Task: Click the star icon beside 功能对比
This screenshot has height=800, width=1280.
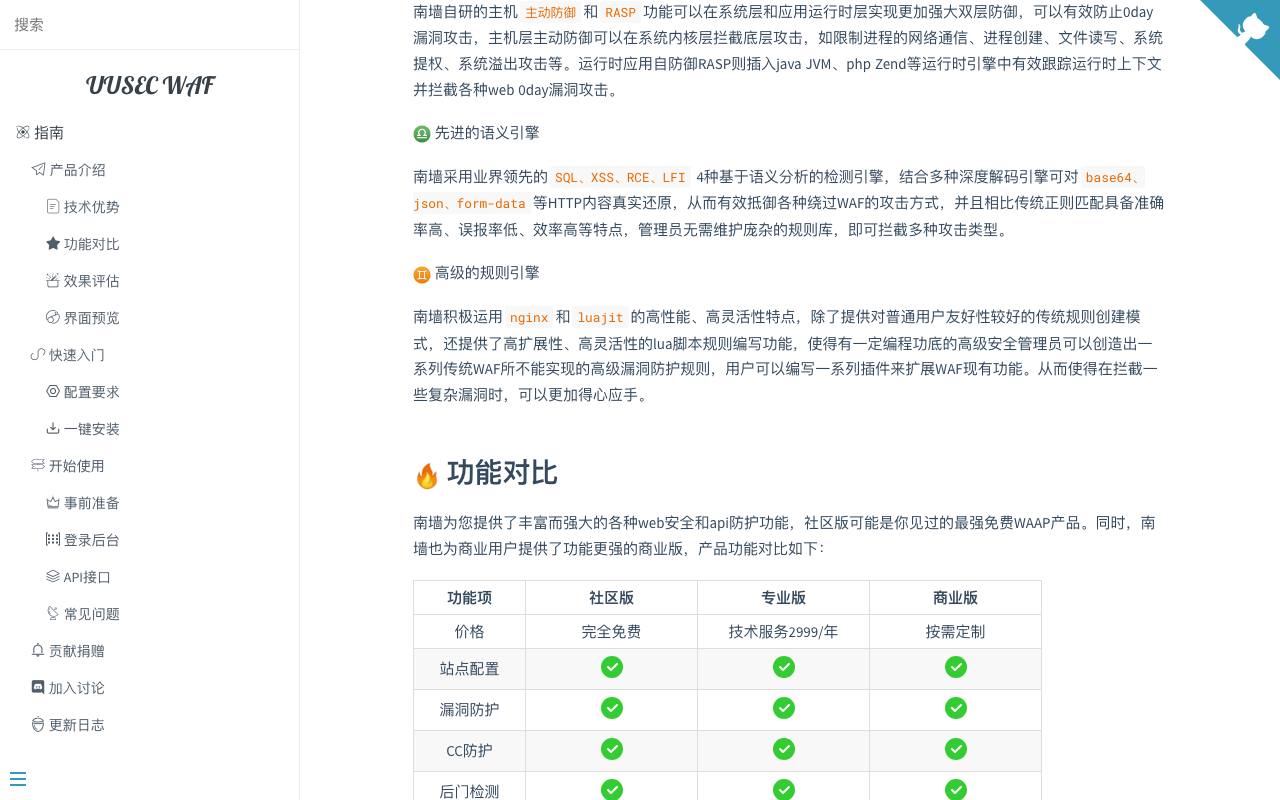Action: [53, 243]
